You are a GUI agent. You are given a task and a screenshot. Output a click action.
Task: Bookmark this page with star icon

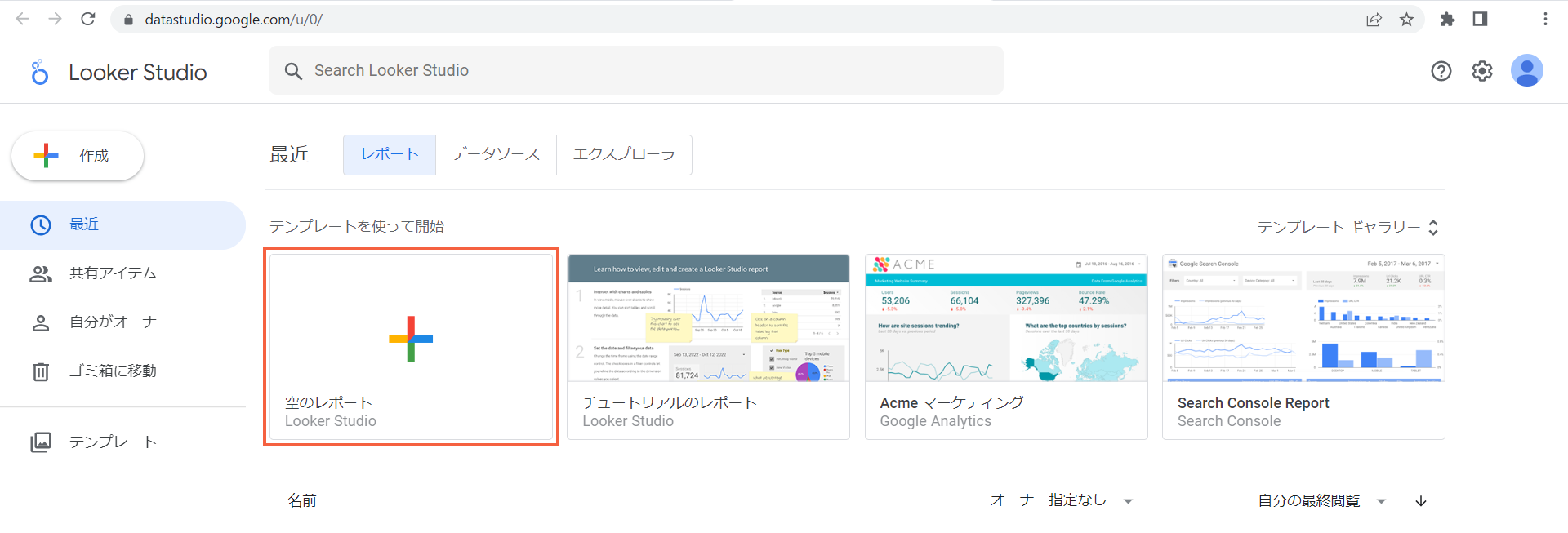click(x=1406, y=20)
